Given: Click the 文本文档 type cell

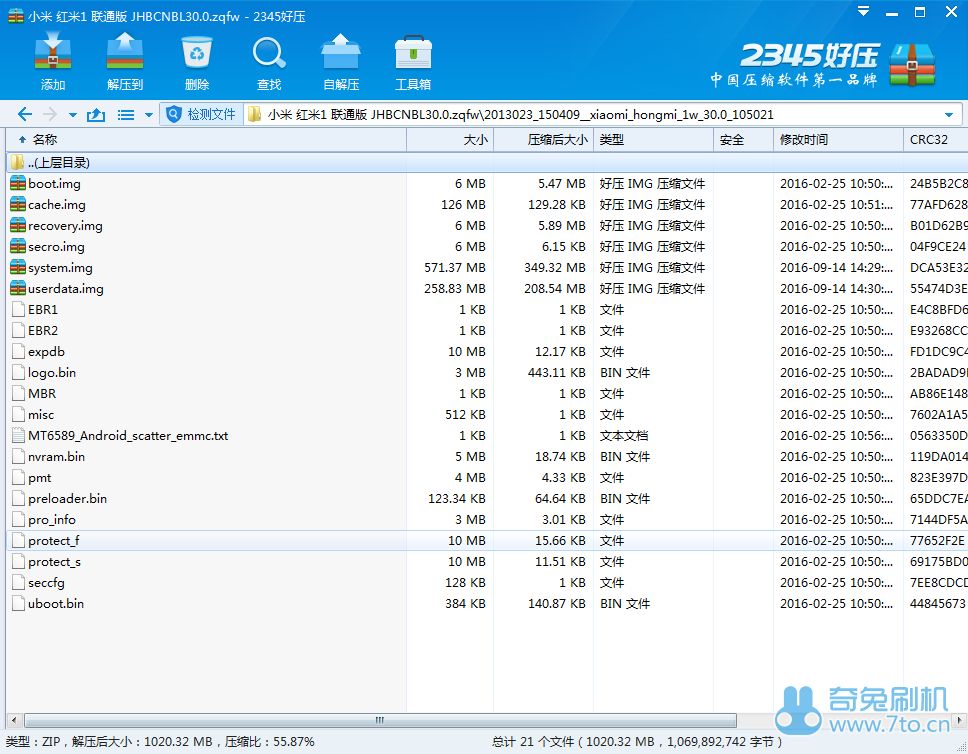Looking at the screenshot, I should pyautogui.click(x=624, y=435).
